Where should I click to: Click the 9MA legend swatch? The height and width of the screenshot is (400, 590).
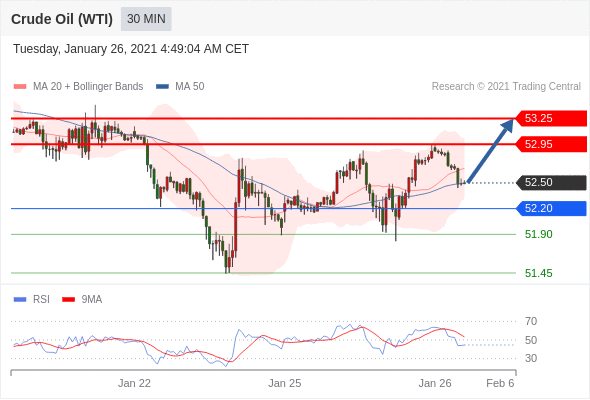point(68,300)
